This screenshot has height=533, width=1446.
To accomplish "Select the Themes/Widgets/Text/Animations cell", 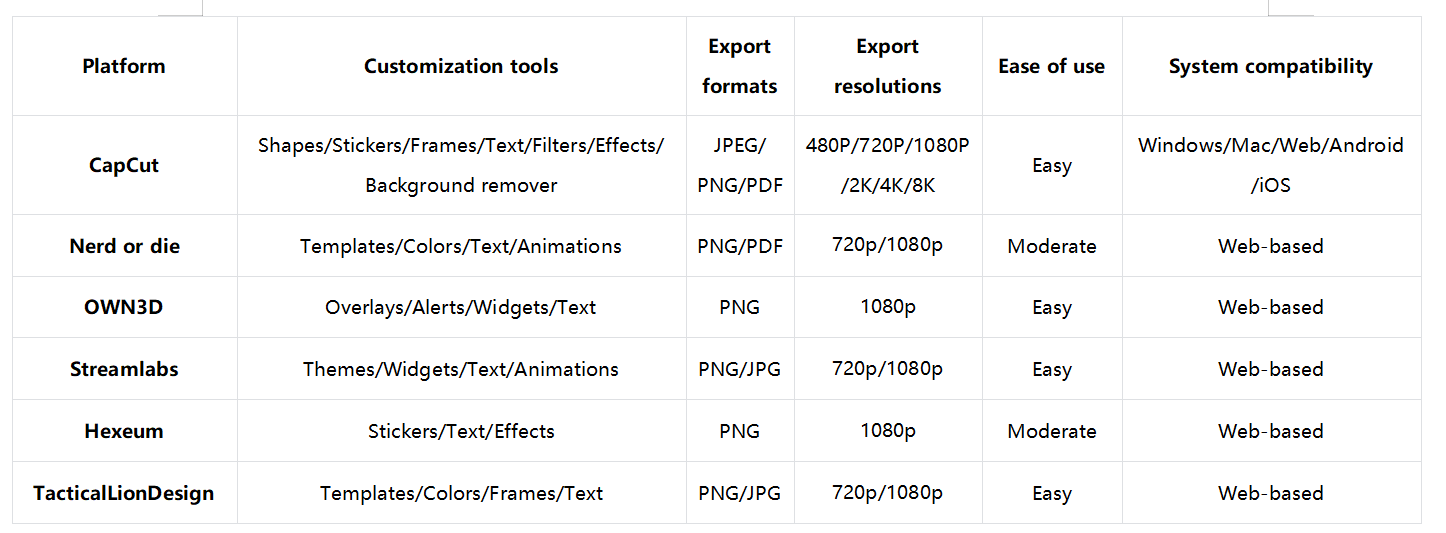I will pyautogui.click(x=461, y=369).
